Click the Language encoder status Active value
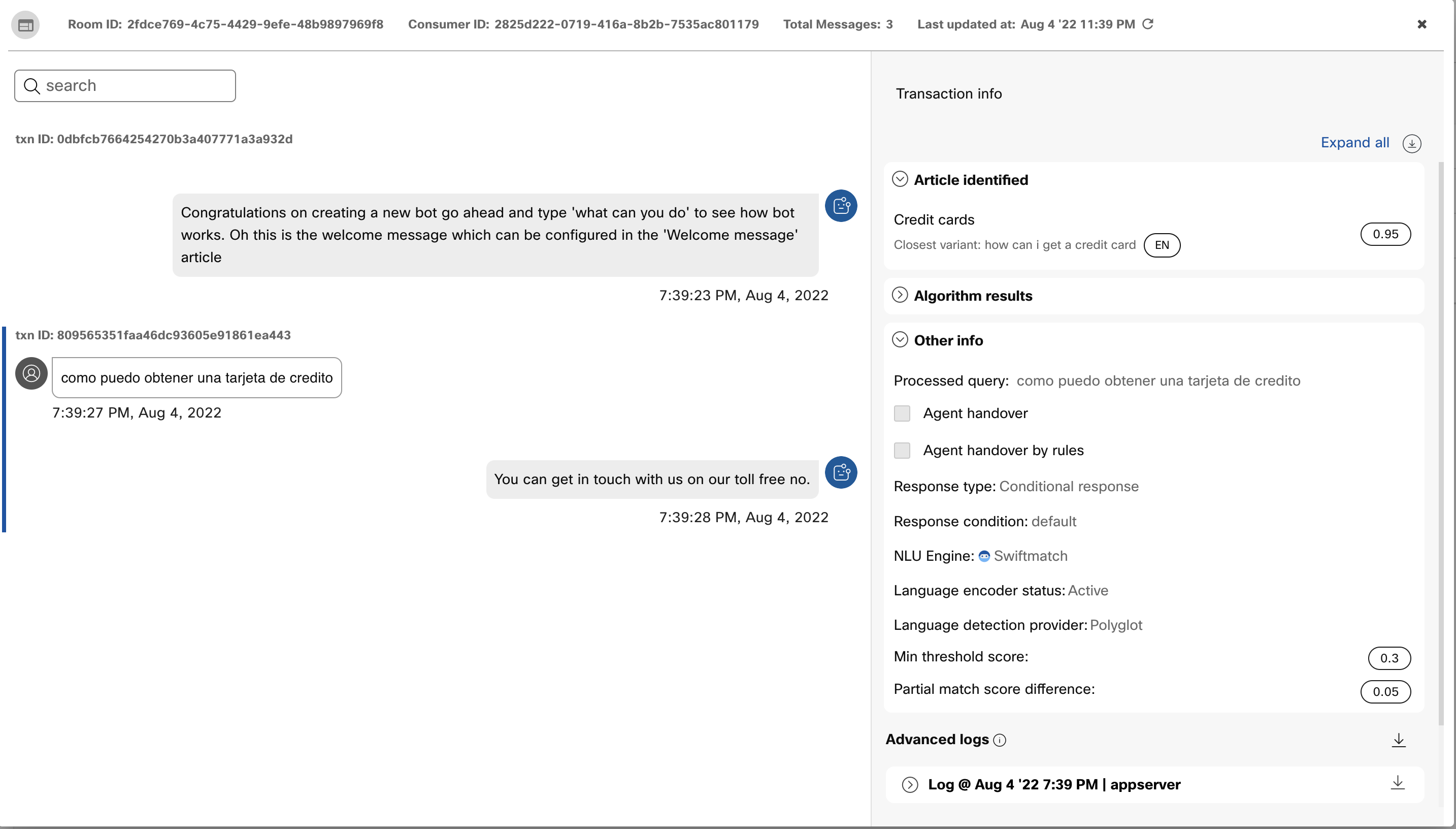The height and width of the screenshot is (829, 1456). tap(1088, 590)
